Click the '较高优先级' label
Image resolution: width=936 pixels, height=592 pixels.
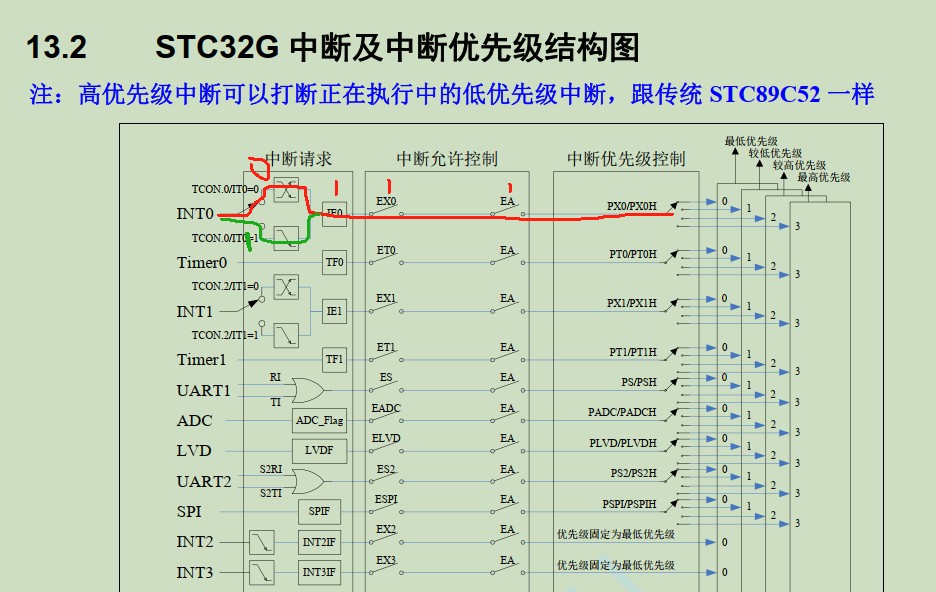click(x=799, y=165)
